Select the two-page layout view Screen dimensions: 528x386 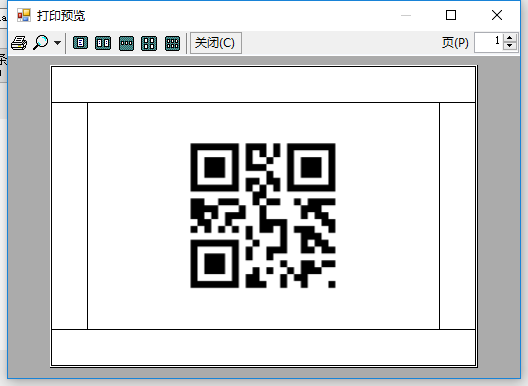(x=103, y=43)
